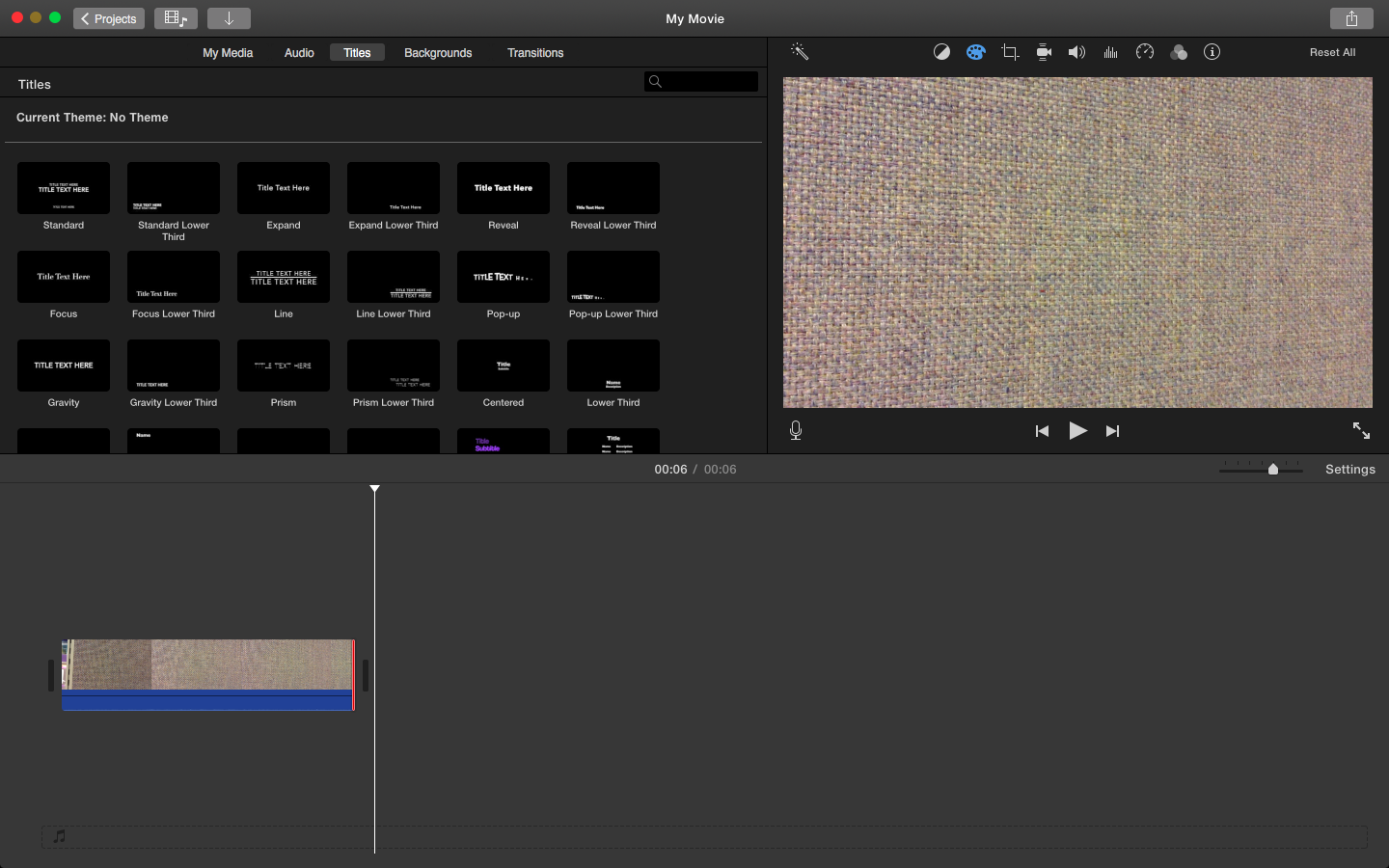Open the color balance tool

pyautogui.click(x=941, y=52)
